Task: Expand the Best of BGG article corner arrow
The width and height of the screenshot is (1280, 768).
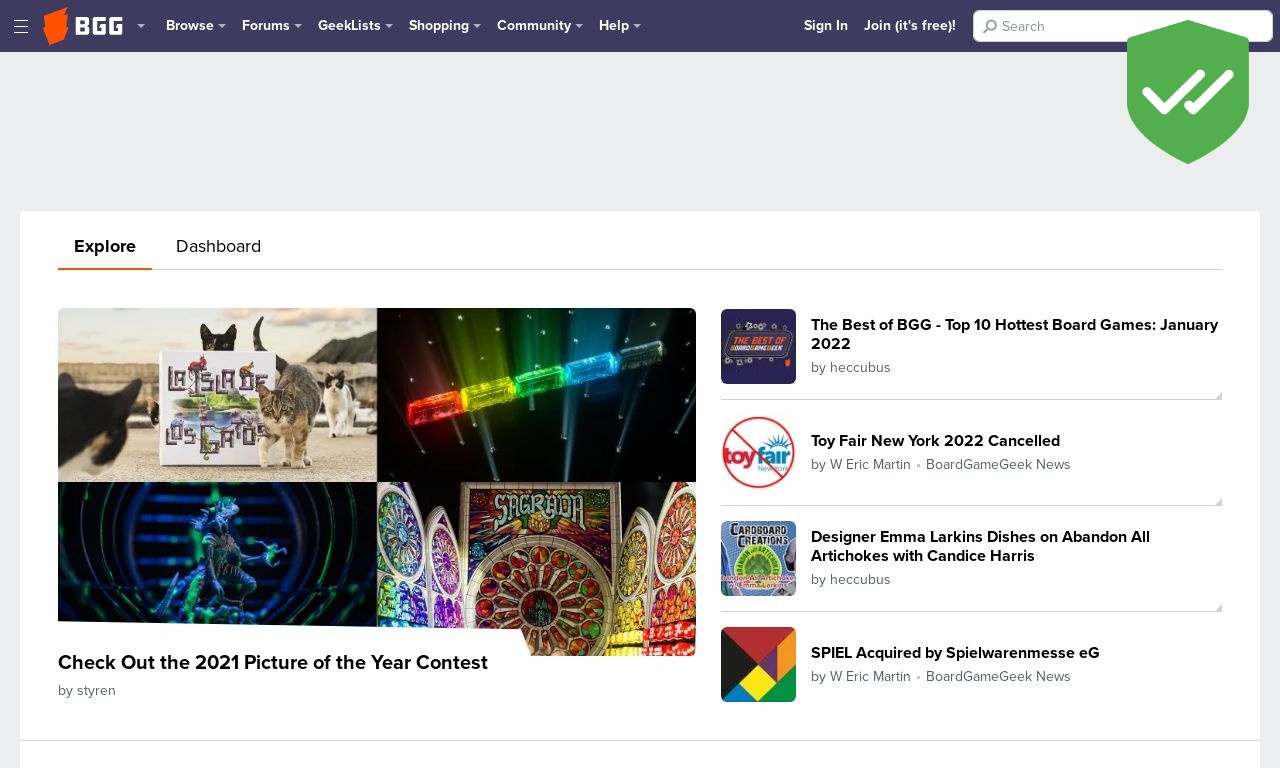Action: click(1218, 396)
